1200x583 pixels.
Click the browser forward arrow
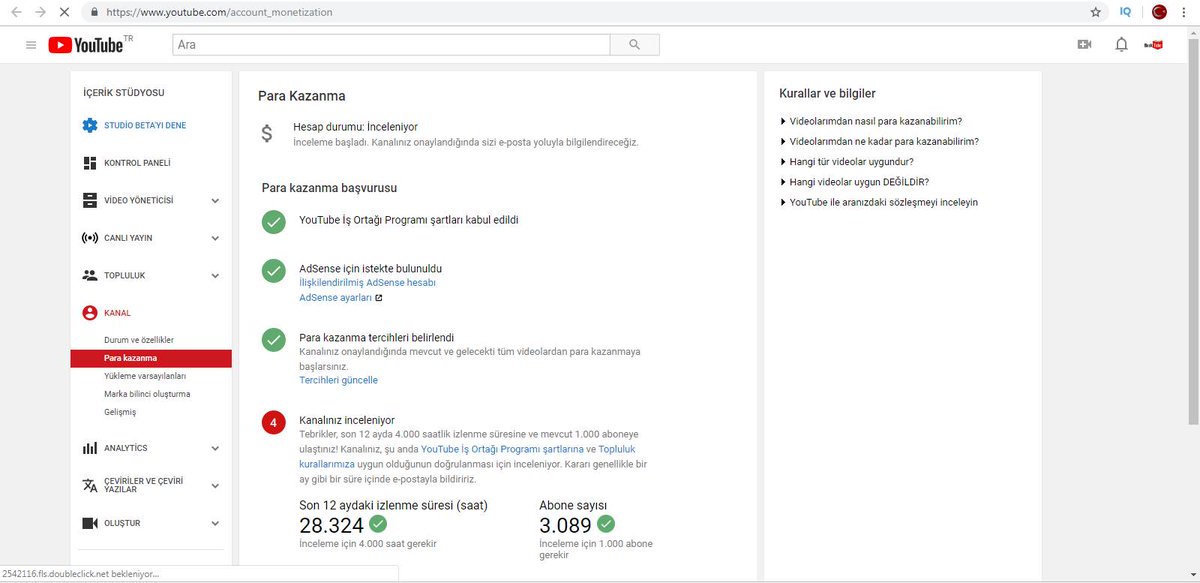(40, 12)
